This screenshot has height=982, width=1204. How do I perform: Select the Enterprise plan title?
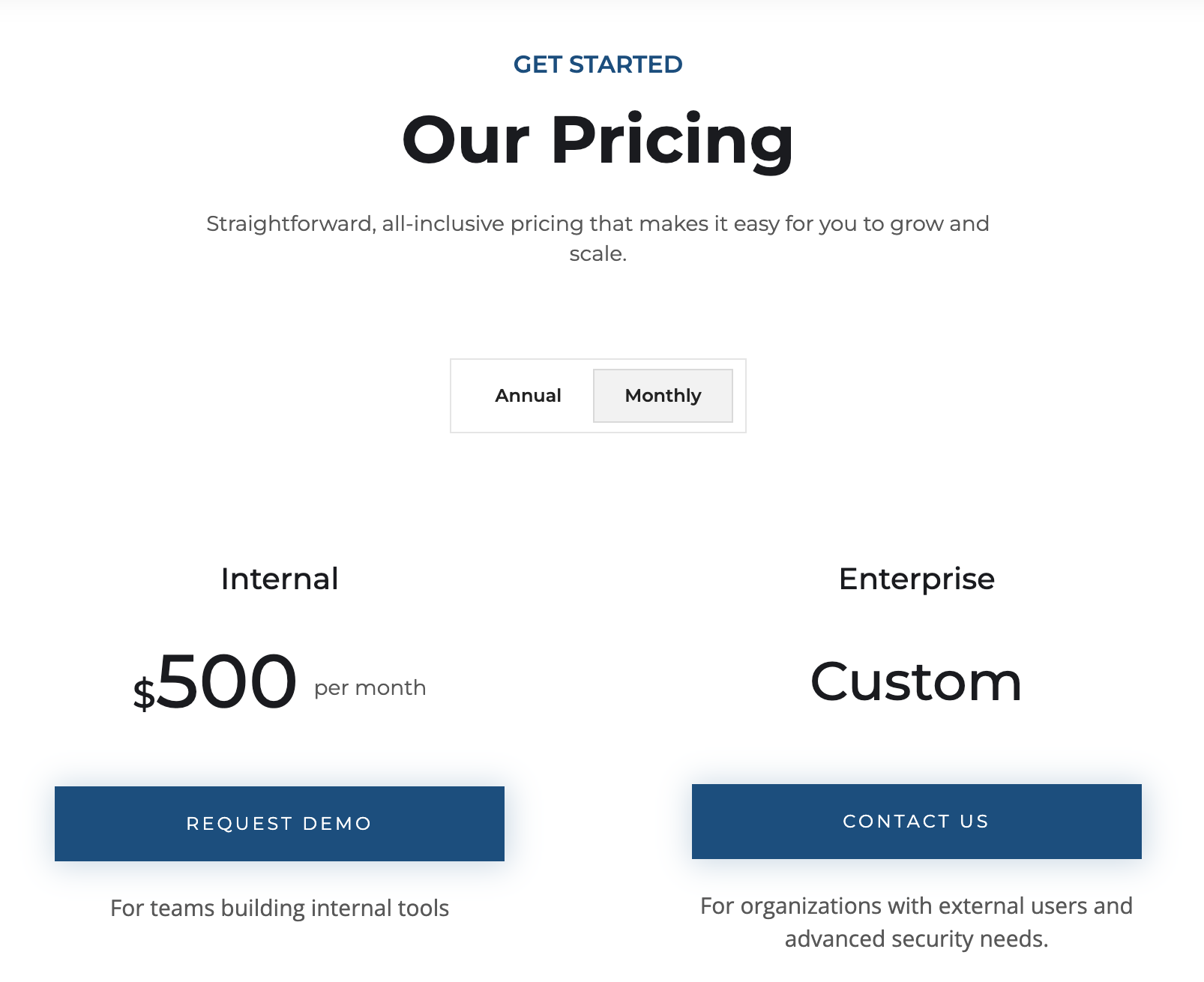click(x=916, y=579)
